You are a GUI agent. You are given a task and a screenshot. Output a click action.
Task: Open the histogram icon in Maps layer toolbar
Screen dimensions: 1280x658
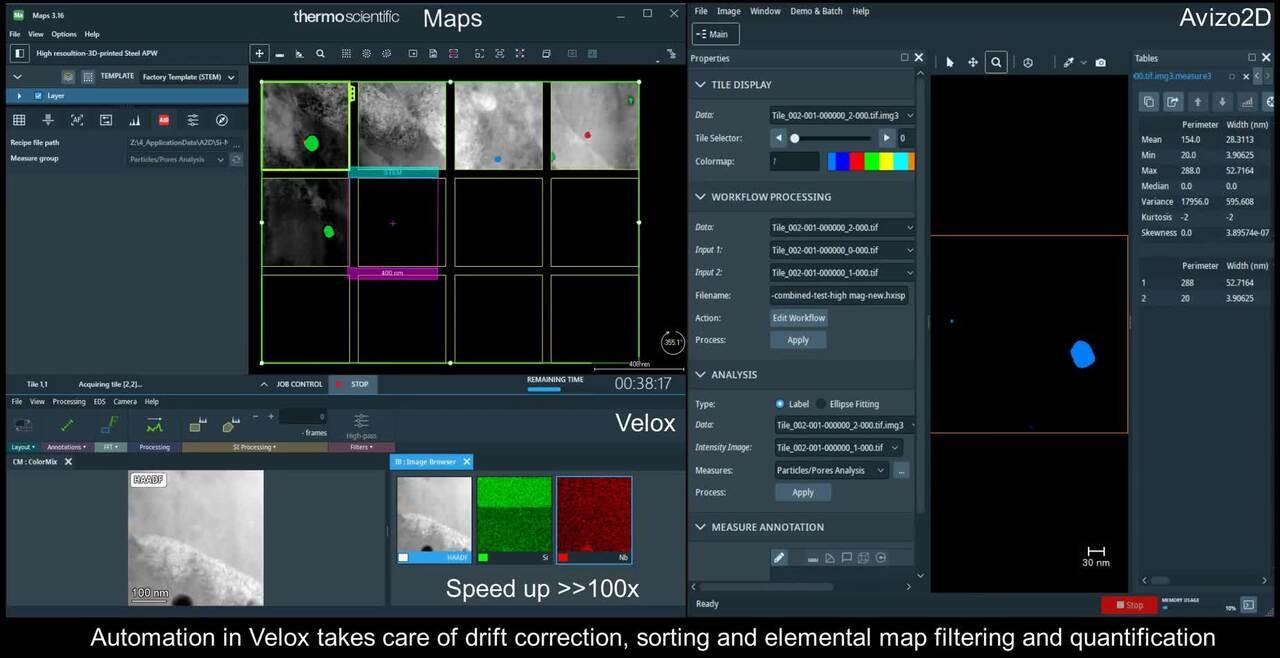click(x=135, y=120)
